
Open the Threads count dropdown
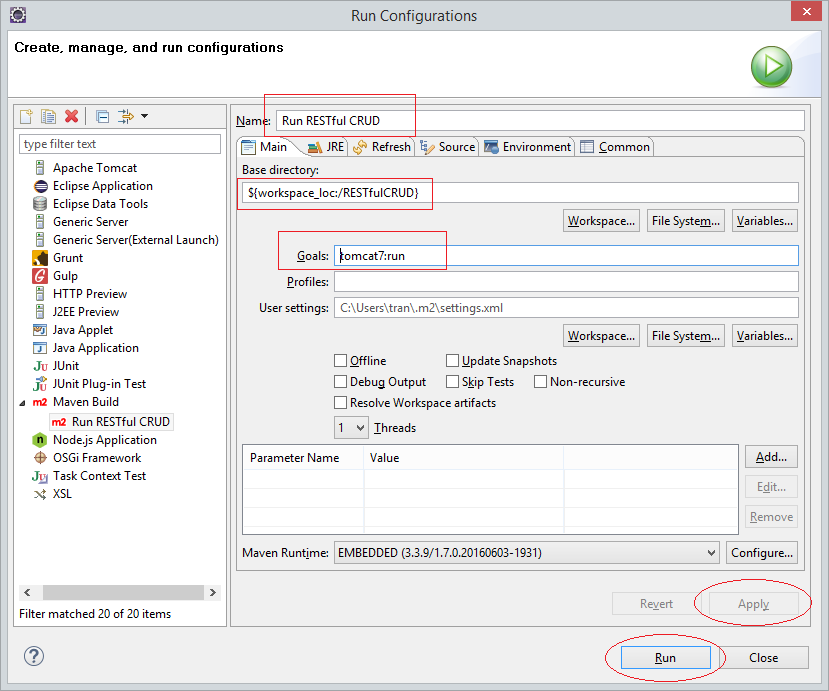click(x=351, y=428)
